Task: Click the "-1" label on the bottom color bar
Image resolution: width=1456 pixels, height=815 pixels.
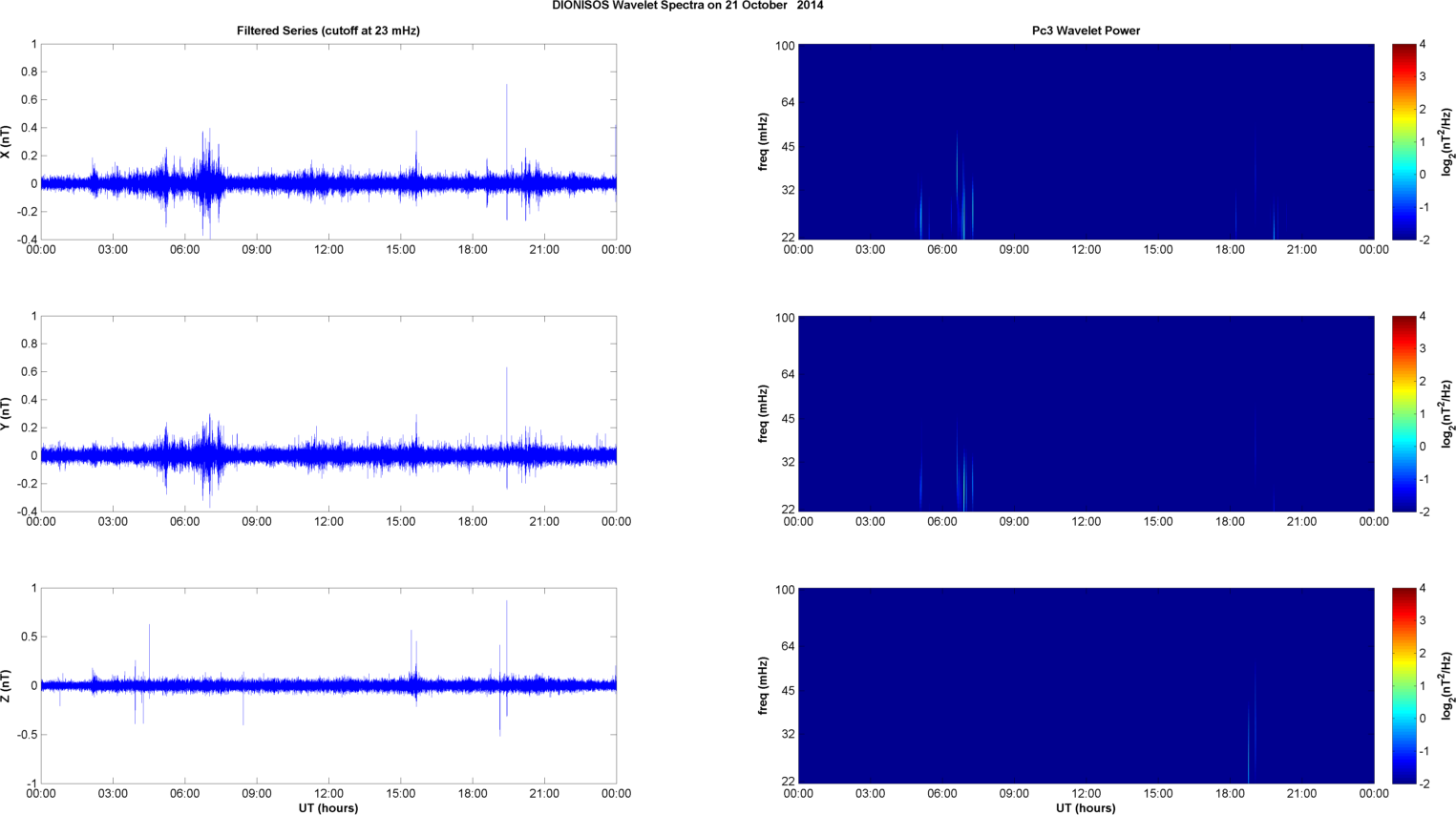Action: coord(1424,751)
